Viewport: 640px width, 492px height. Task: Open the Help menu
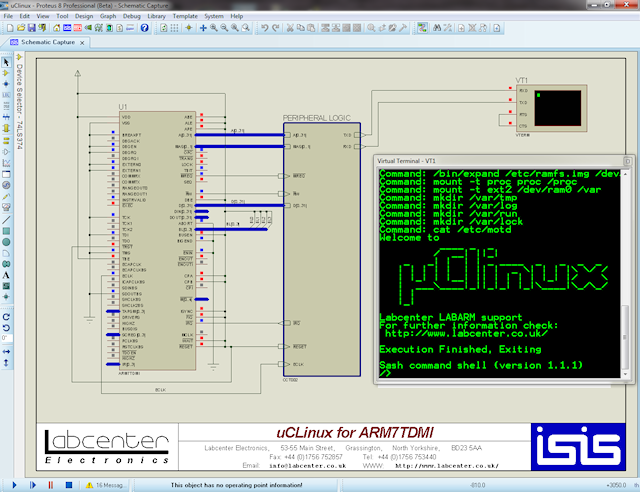click(x=237, y=16)
